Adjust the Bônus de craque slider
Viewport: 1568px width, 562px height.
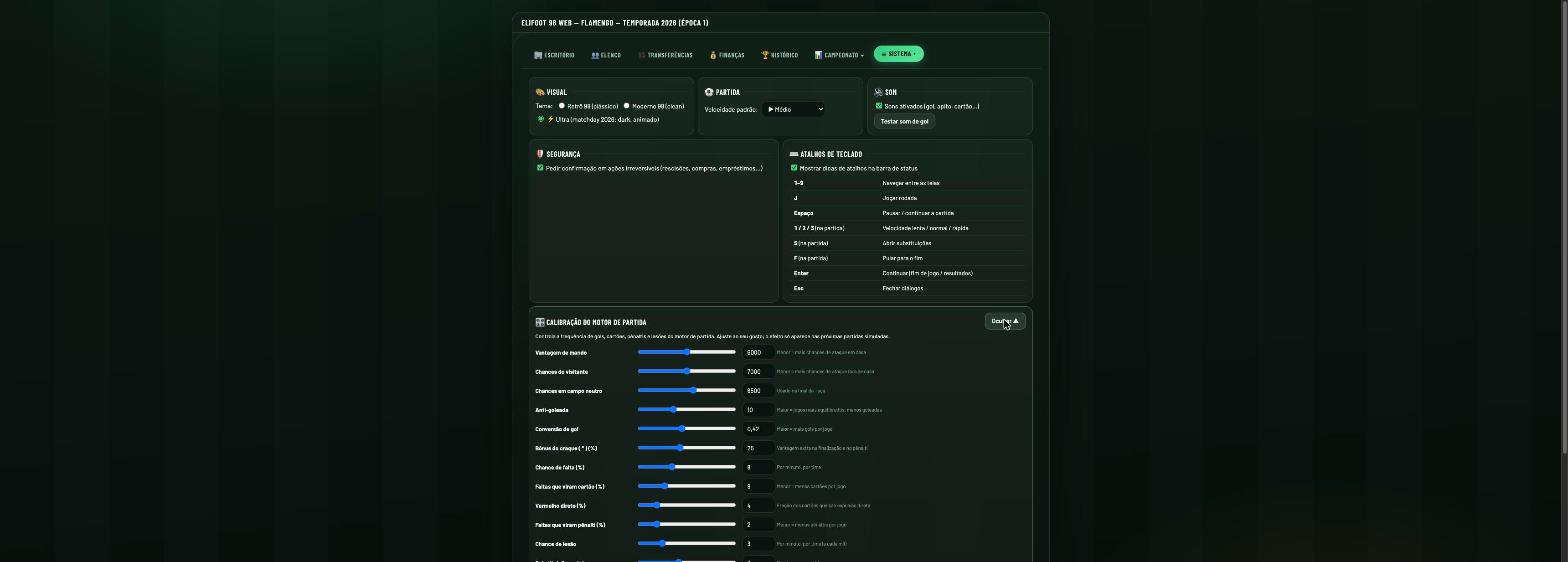click(687, 448)
